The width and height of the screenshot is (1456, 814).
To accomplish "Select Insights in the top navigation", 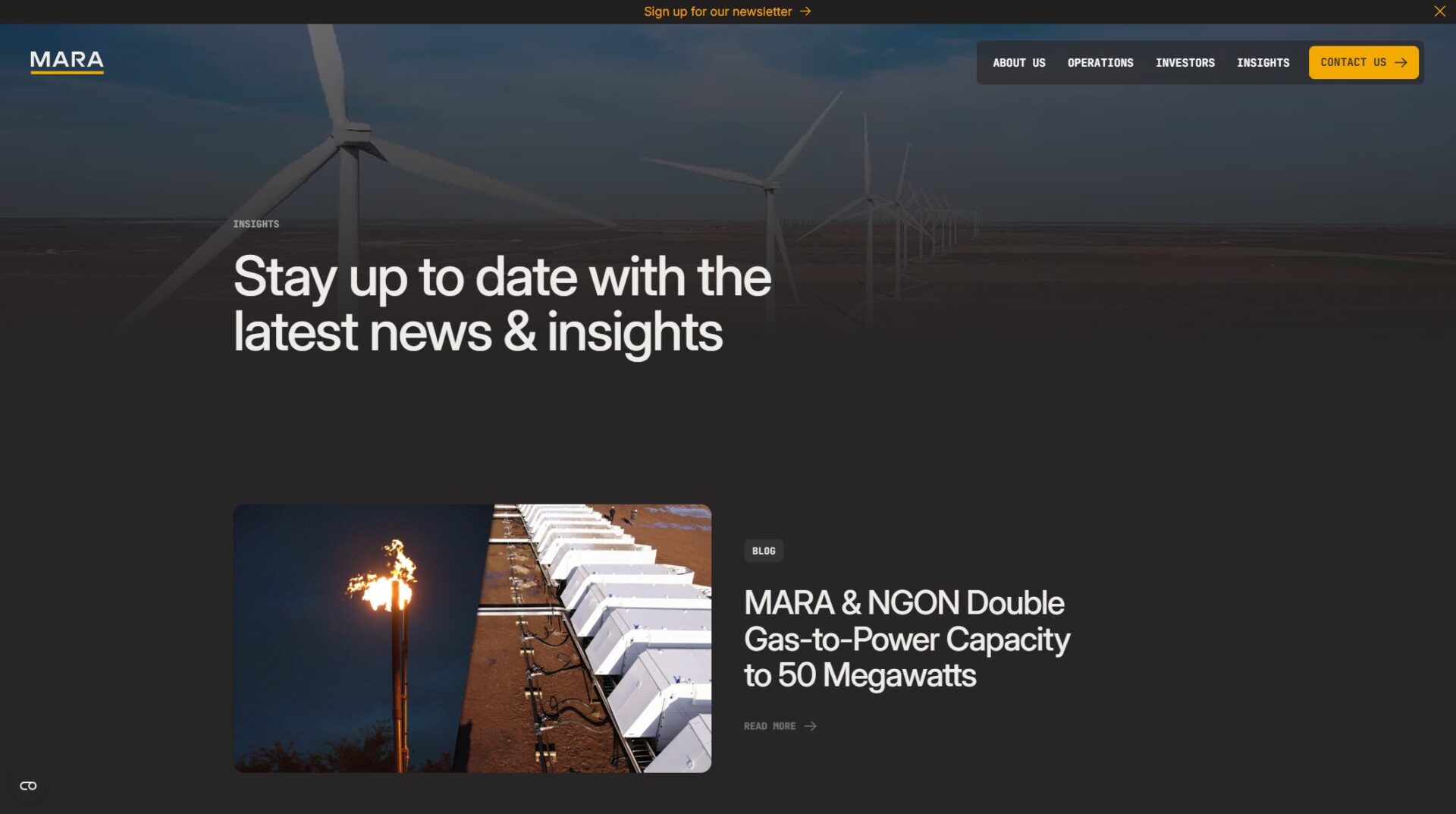I will pos(1263,63).
